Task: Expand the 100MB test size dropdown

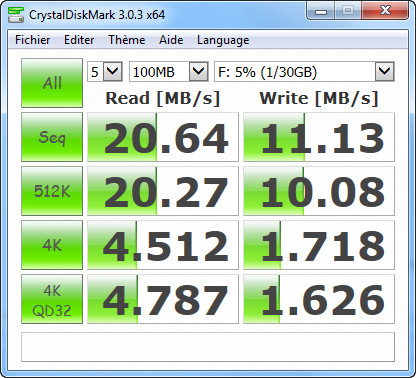Action: [169, 71]
